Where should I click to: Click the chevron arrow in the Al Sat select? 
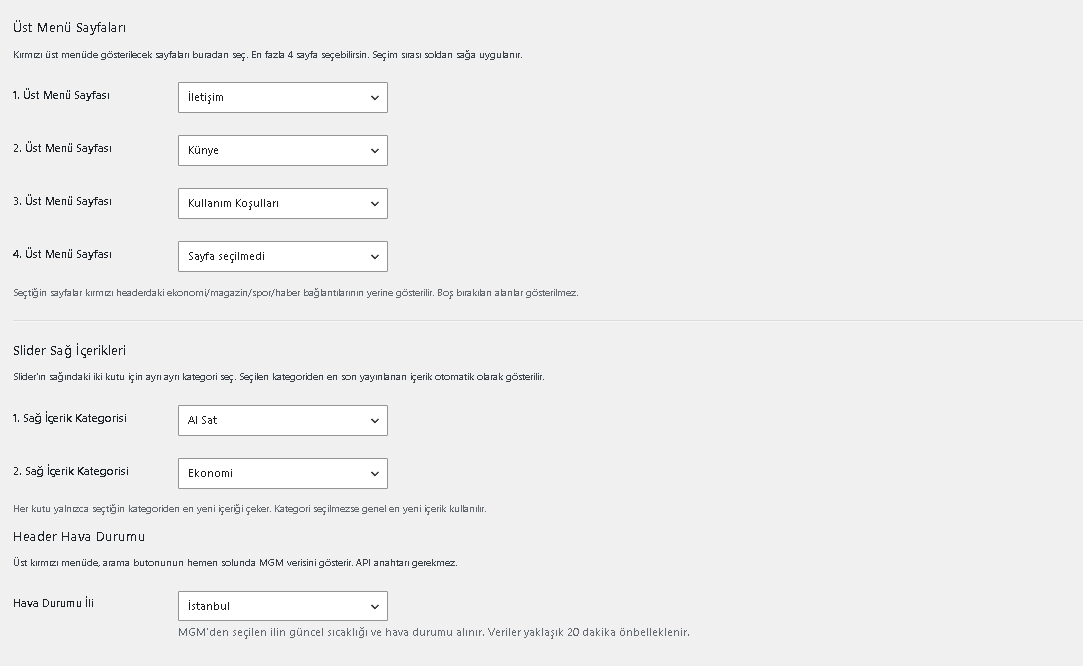(374, 421)
